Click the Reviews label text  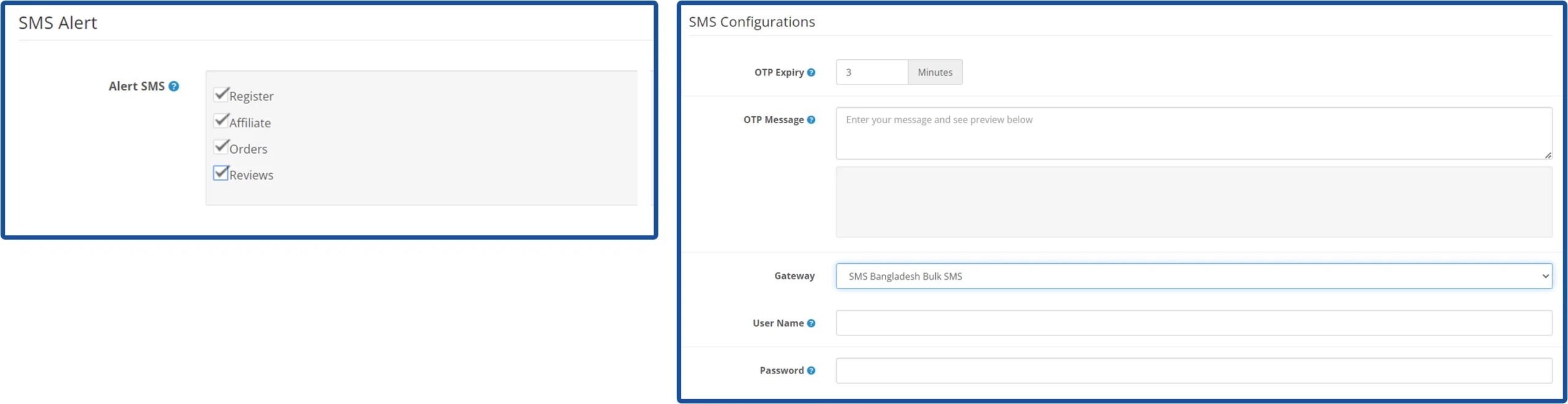point(251,175)
